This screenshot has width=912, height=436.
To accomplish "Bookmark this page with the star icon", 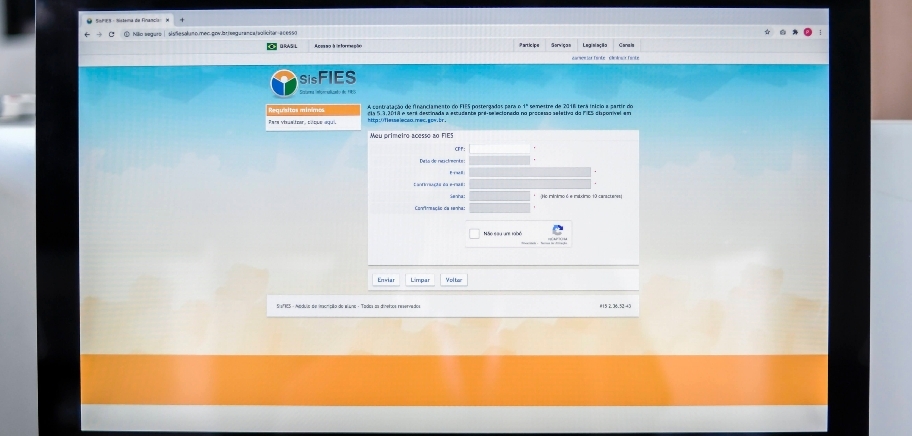I will point(767,33).
